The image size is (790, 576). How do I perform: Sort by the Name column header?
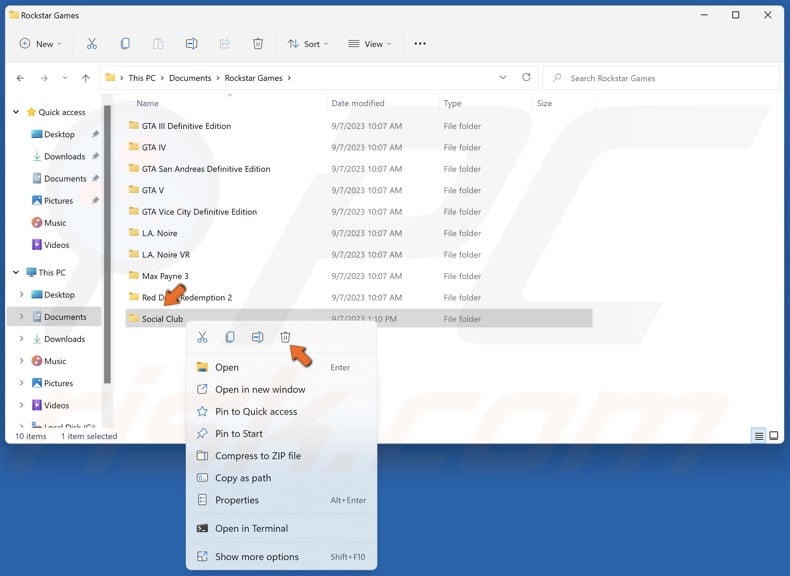(148, 103)
